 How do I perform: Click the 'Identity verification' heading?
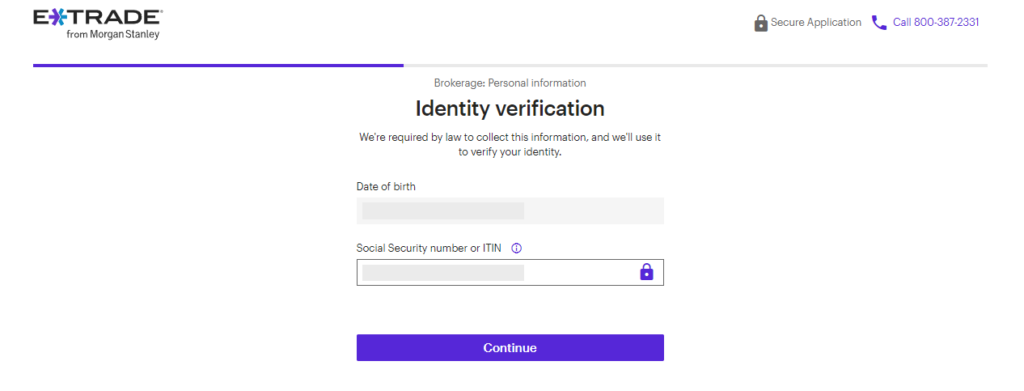tap(510, 108)
